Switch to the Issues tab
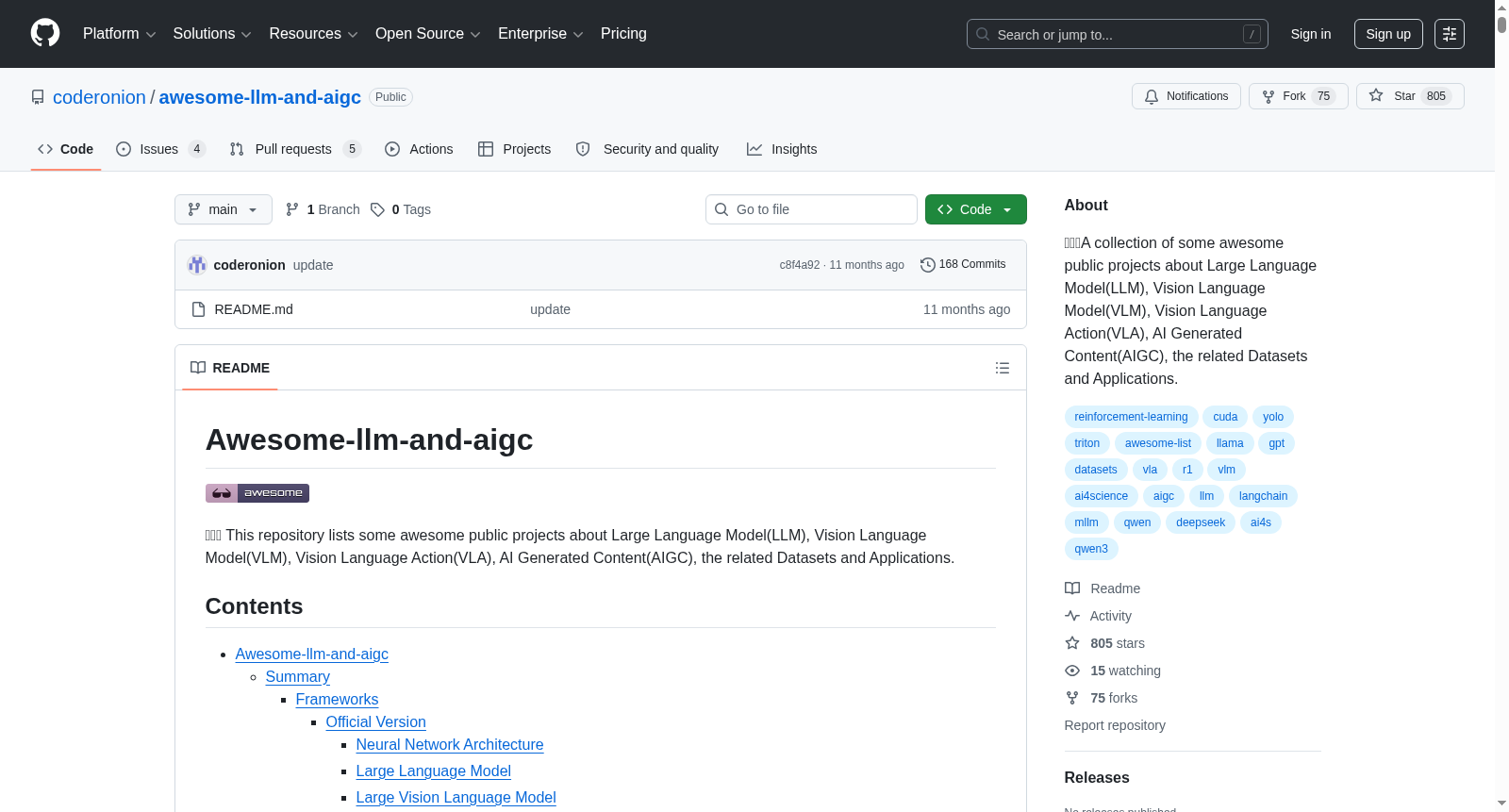 tap(160, 149)
